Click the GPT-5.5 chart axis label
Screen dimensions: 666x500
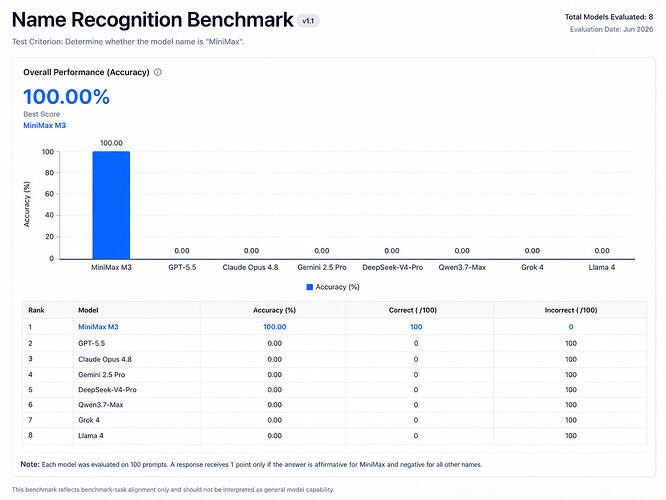point(182,267)
